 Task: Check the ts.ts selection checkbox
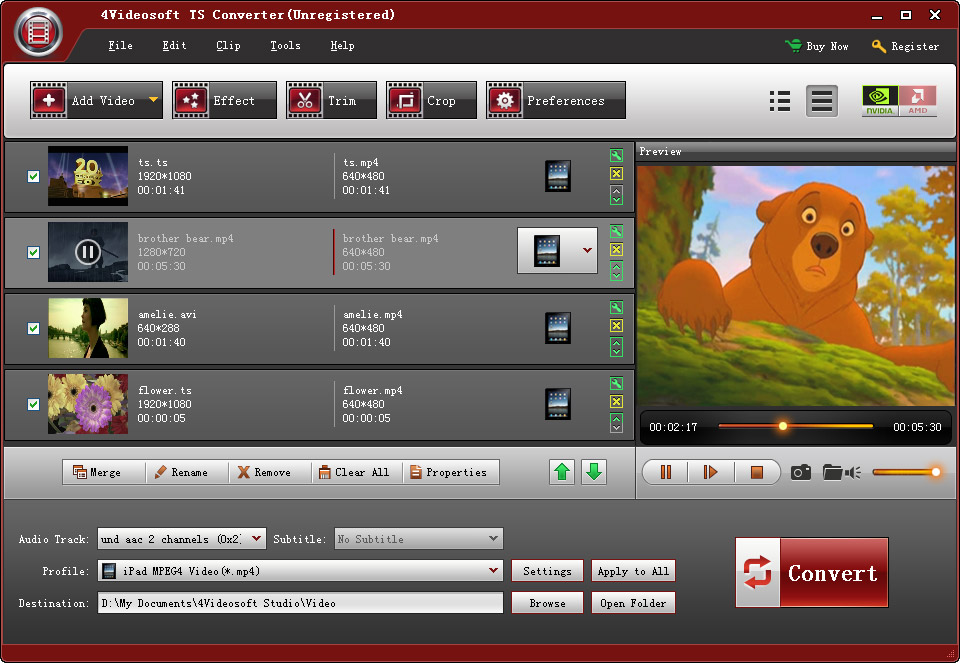tap(33, 175)
